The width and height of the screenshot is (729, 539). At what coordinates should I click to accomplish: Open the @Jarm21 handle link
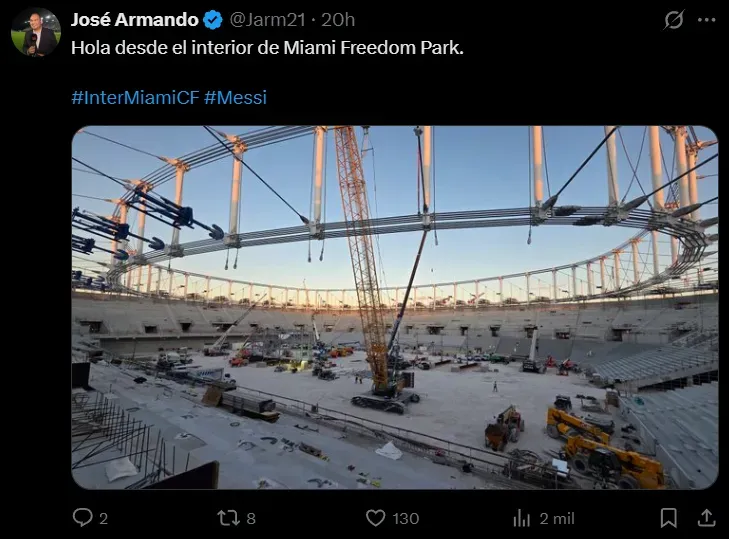(x=267, y=20)
